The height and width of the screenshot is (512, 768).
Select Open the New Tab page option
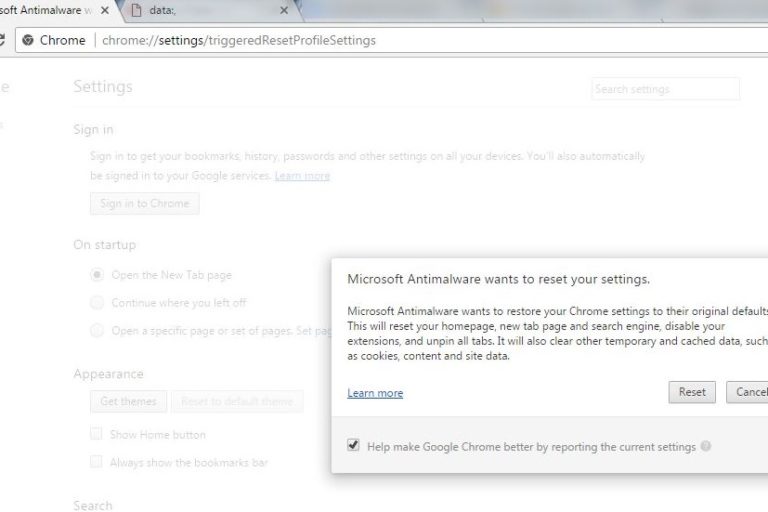97,275
